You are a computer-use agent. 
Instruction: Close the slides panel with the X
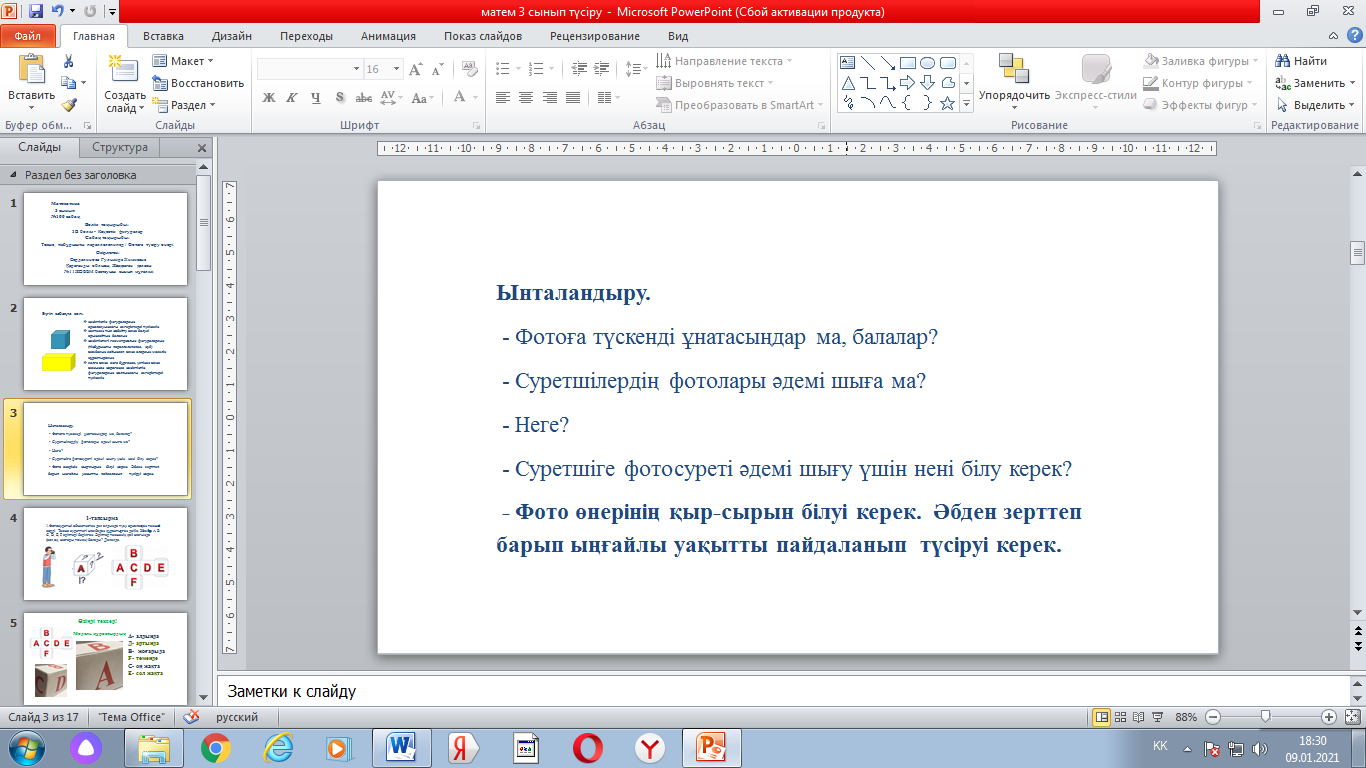coord(201,148)
